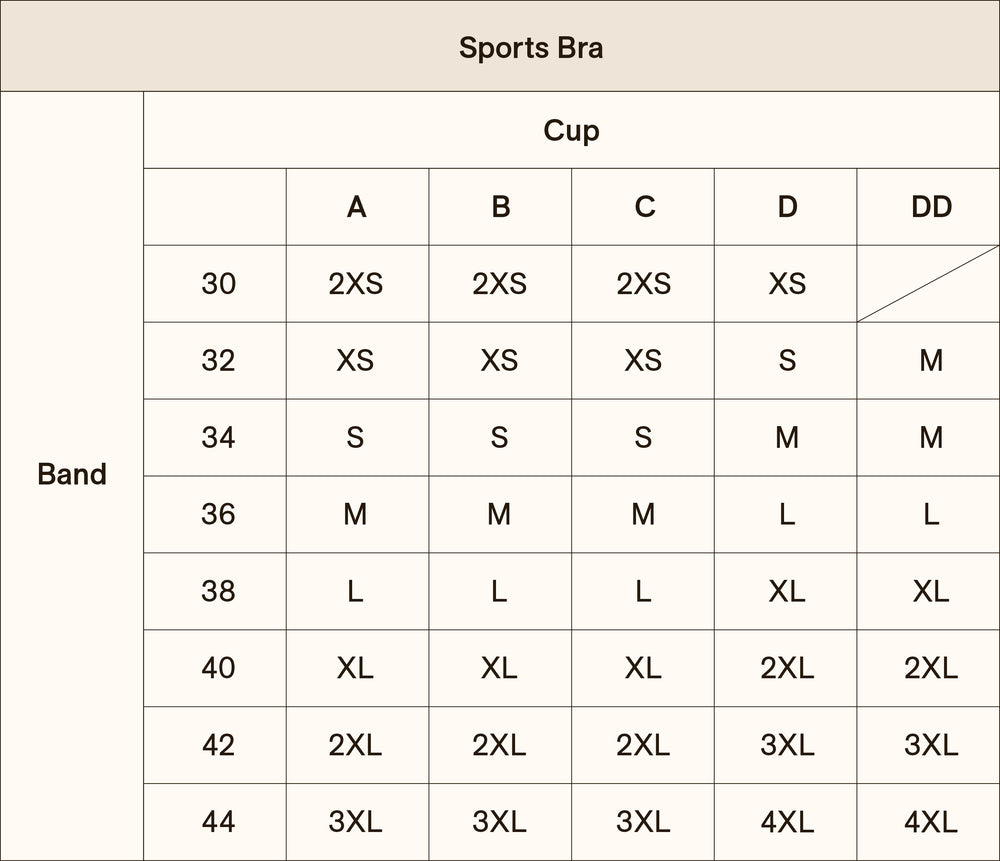
Task: Select the XL cell for 40 C
Action: tap(643, 668)
